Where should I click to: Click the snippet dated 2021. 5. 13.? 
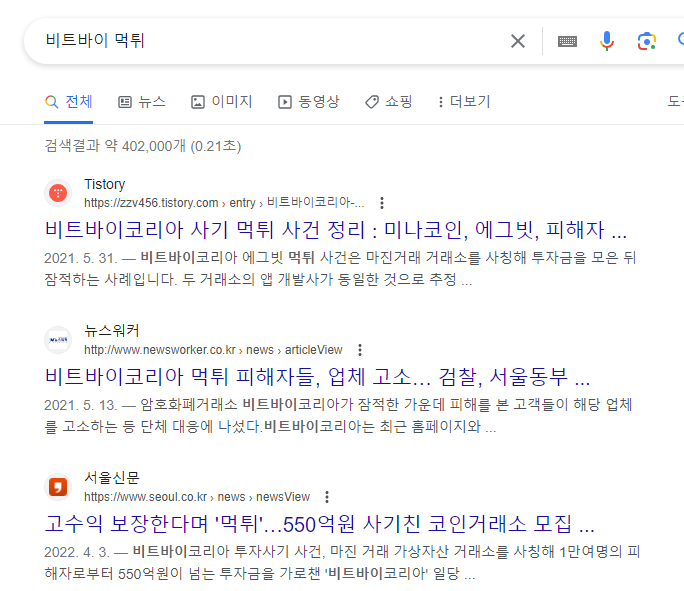tap(339, 415)
